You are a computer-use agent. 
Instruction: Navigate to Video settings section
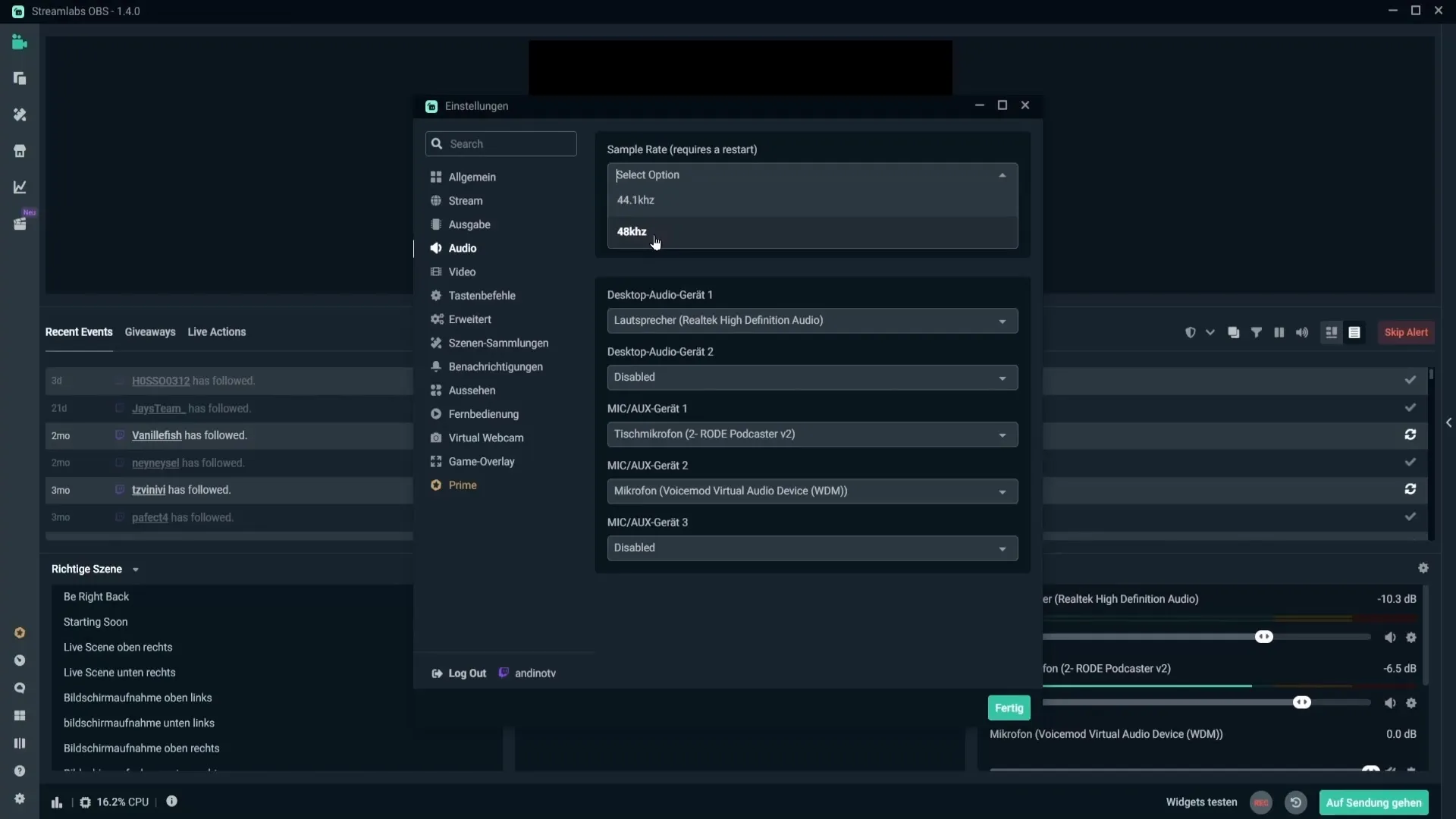[461, 271]
